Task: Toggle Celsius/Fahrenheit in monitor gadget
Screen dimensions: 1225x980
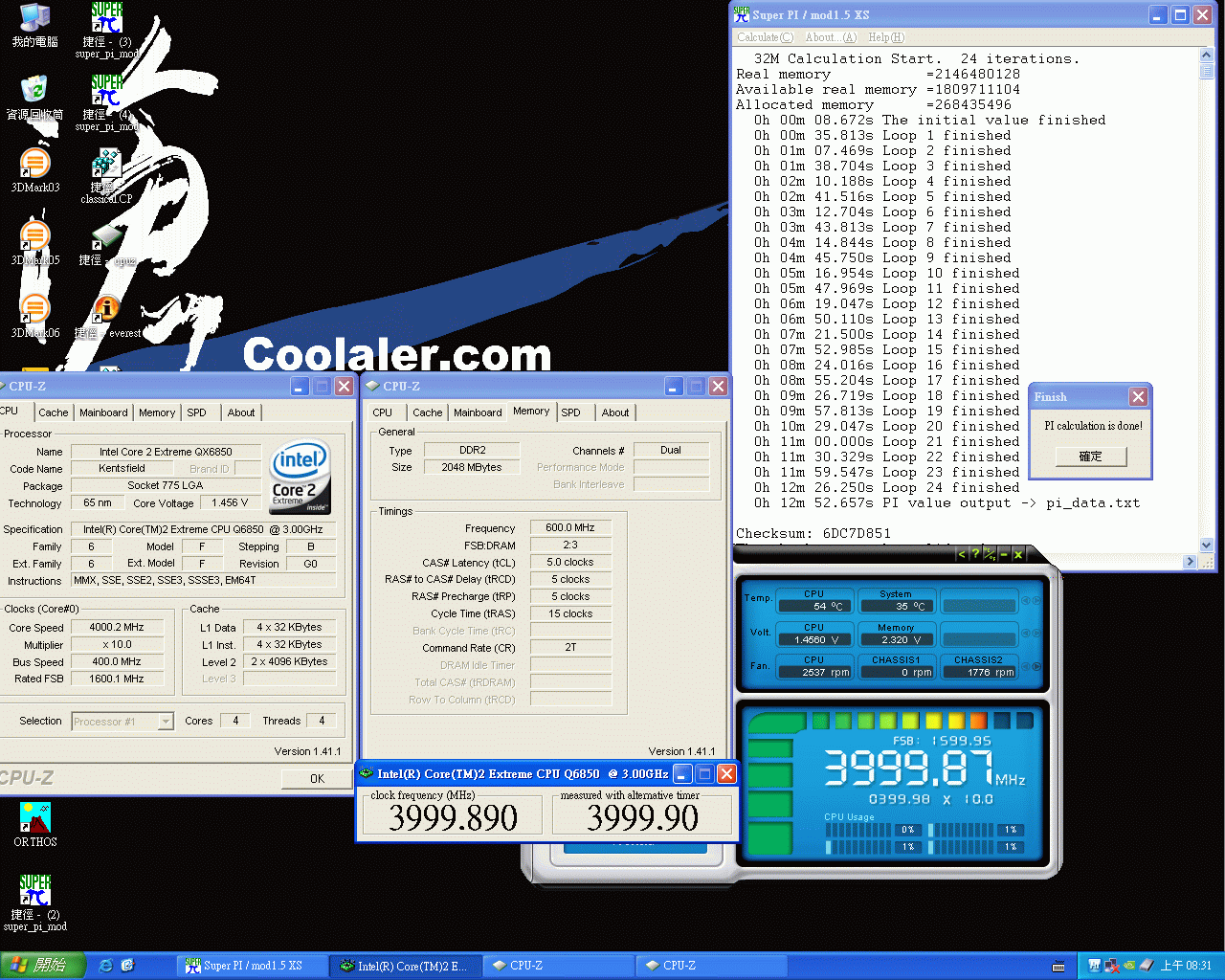Action: pos(990,554)
